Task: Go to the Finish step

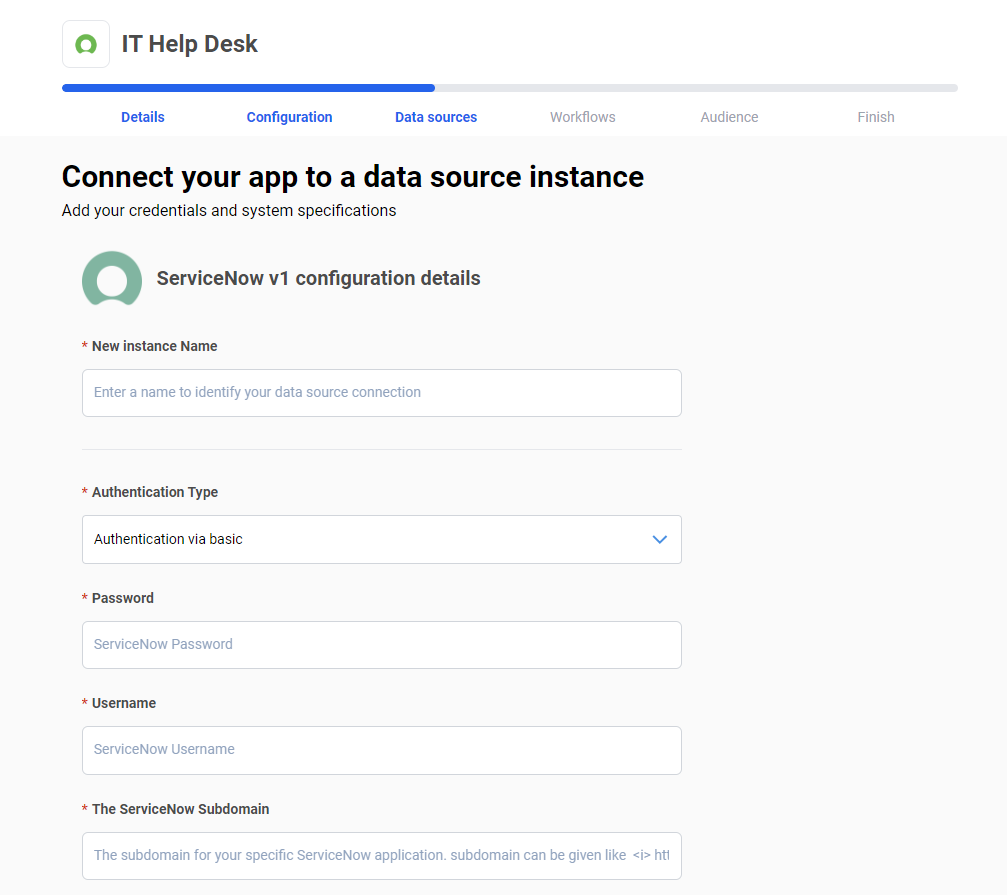Action: tap(876, 117)
